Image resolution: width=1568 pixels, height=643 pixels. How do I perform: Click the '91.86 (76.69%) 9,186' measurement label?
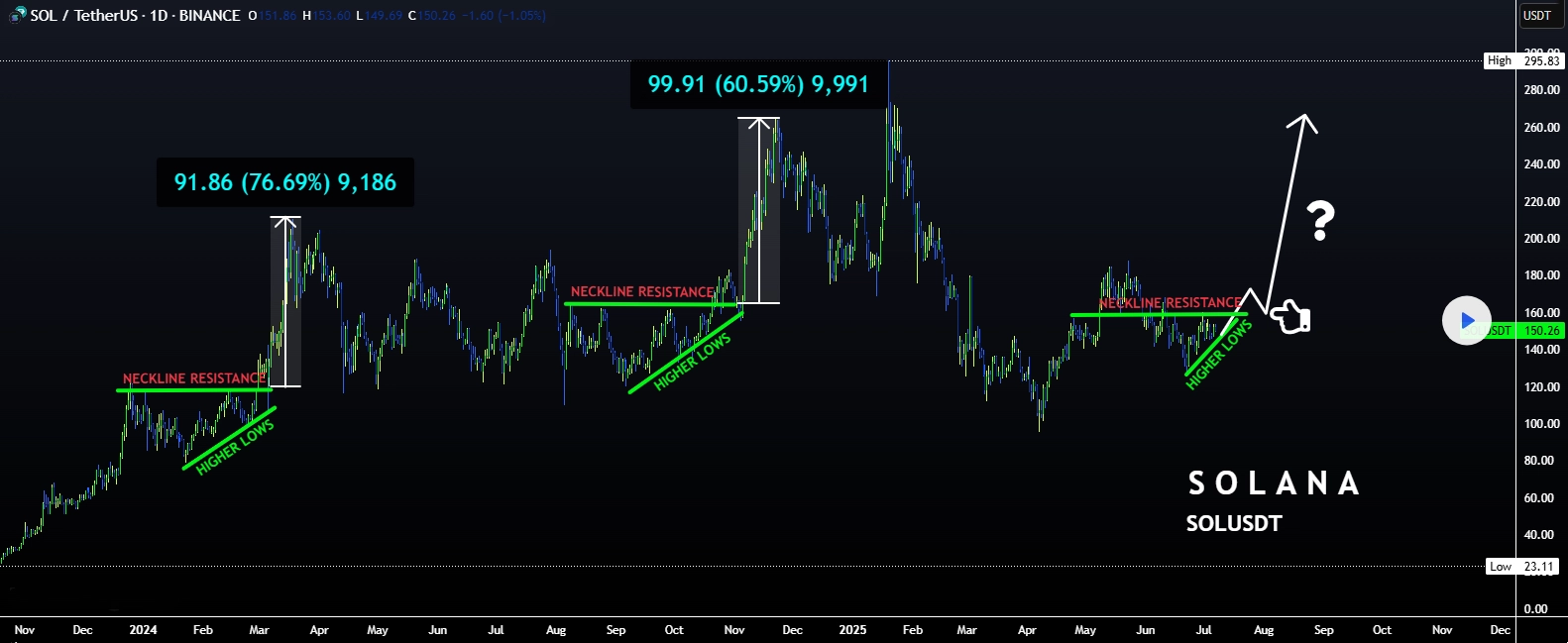285,182
